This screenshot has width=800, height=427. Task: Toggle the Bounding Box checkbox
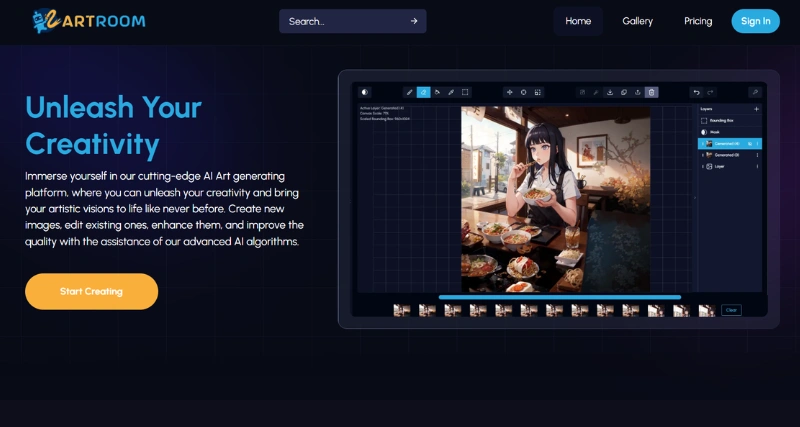(x=704, y=120)
